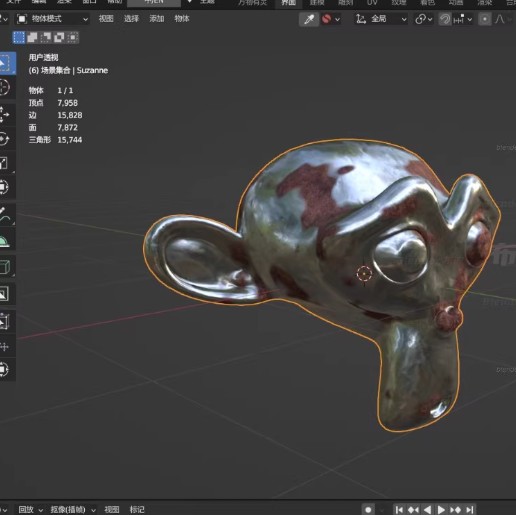Image resolution: width=516 pixels, height=515 pixels.
Task: Set selection mode to extend selection
Action: pos(32,37)
